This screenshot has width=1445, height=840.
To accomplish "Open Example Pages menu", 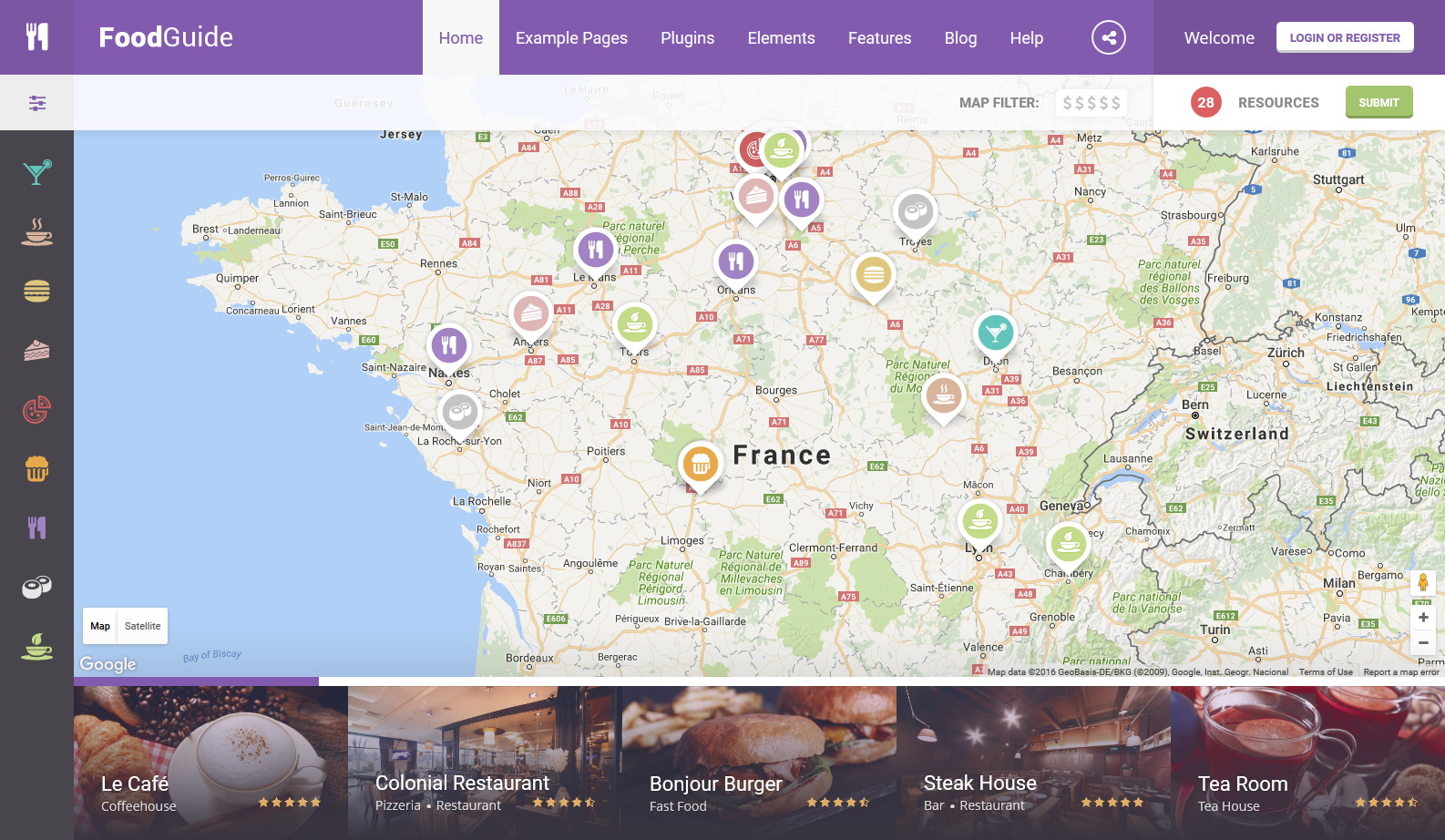I will coord(571,37).
